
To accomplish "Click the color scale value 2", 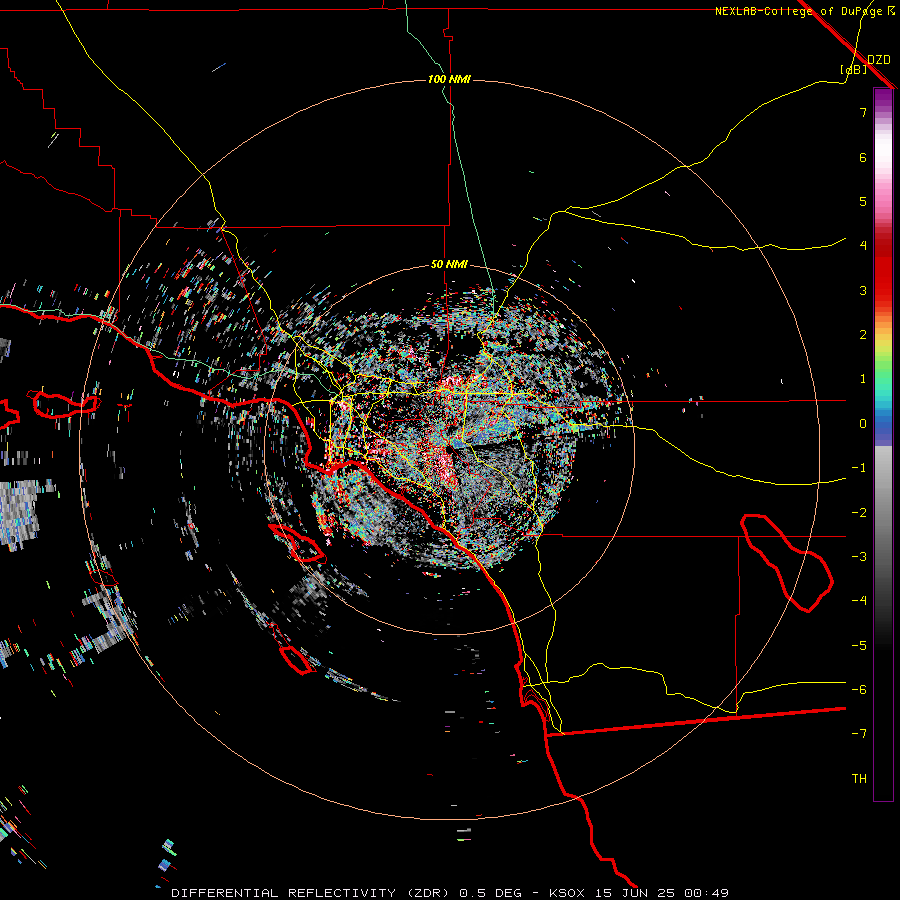I will 863,335.
